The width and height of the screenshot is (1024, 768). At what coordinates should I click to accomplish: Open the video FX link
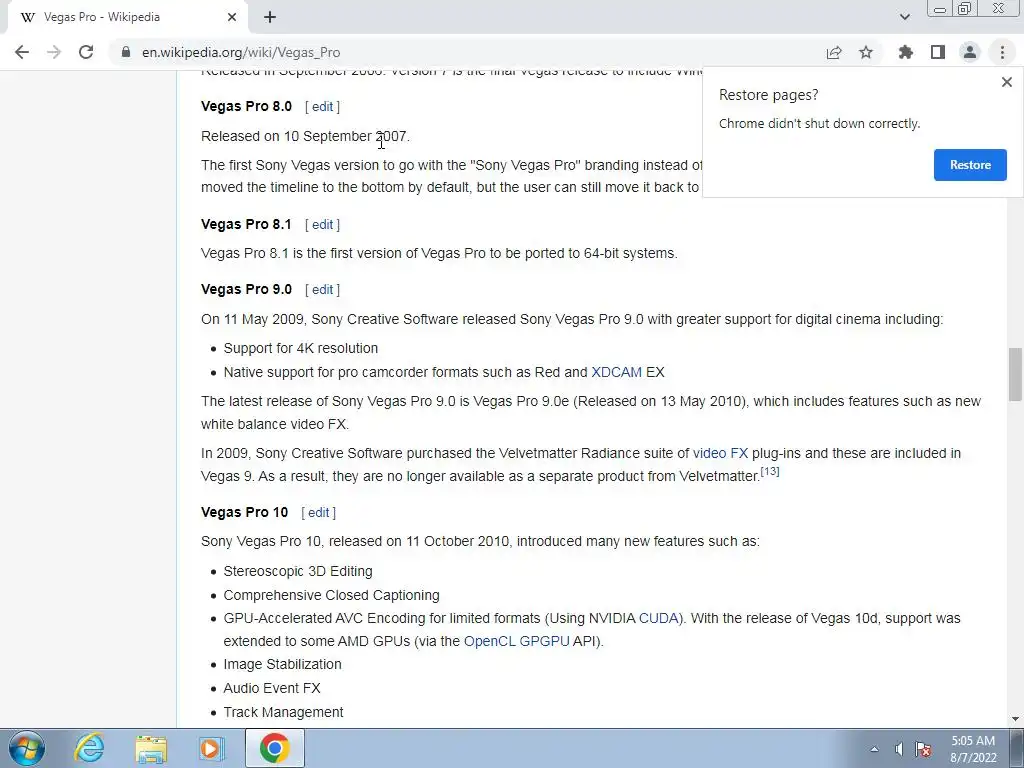coord(720,453)
